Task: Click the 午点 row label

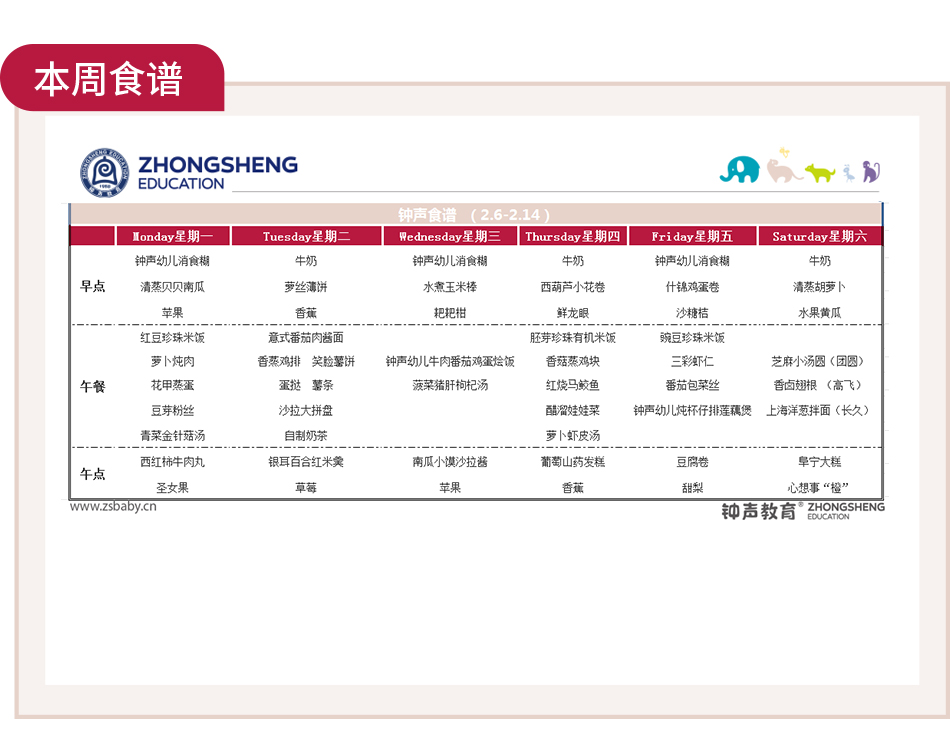Action: (92, 474)
